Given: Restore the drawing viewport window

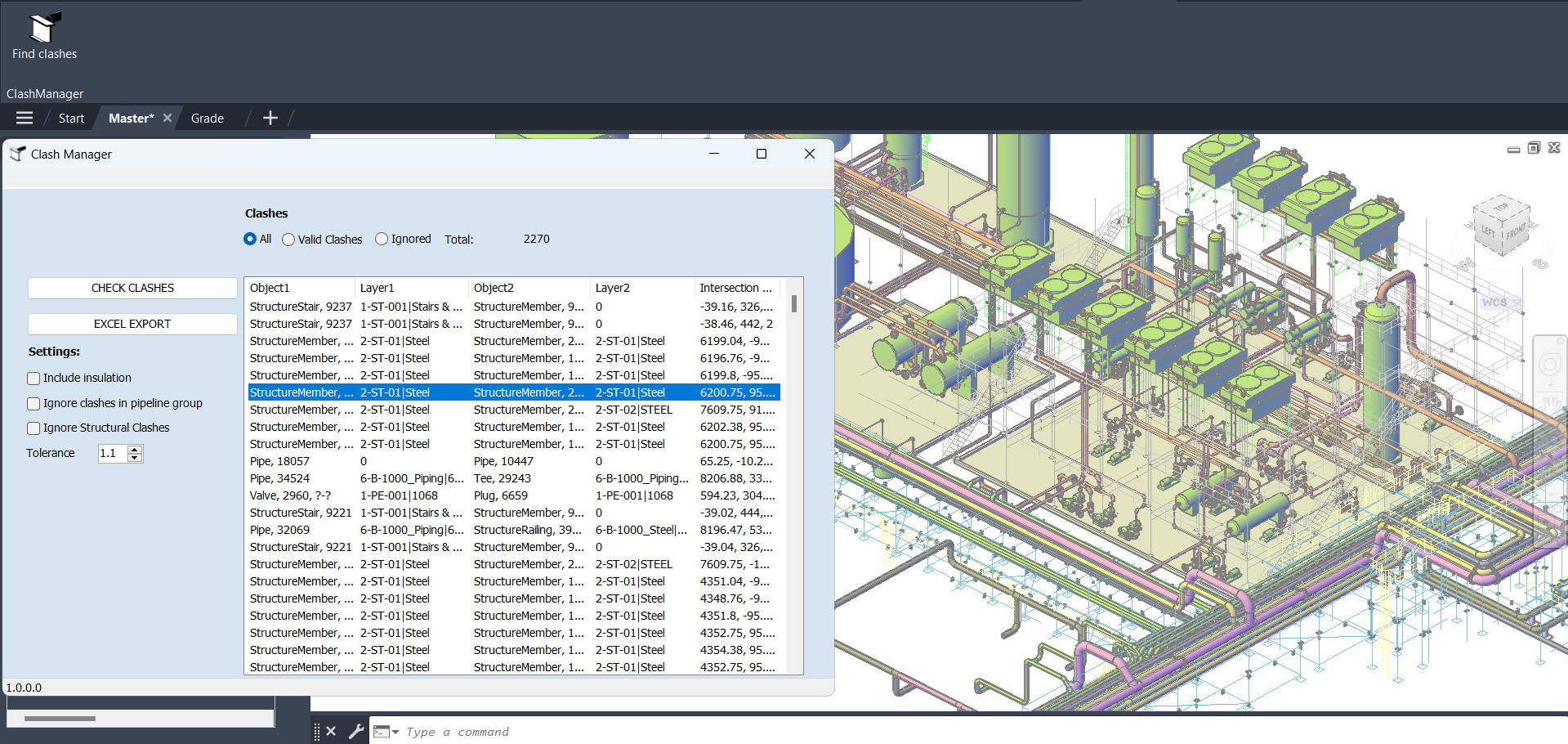Looking at the screenshot, I should 1534,148.
